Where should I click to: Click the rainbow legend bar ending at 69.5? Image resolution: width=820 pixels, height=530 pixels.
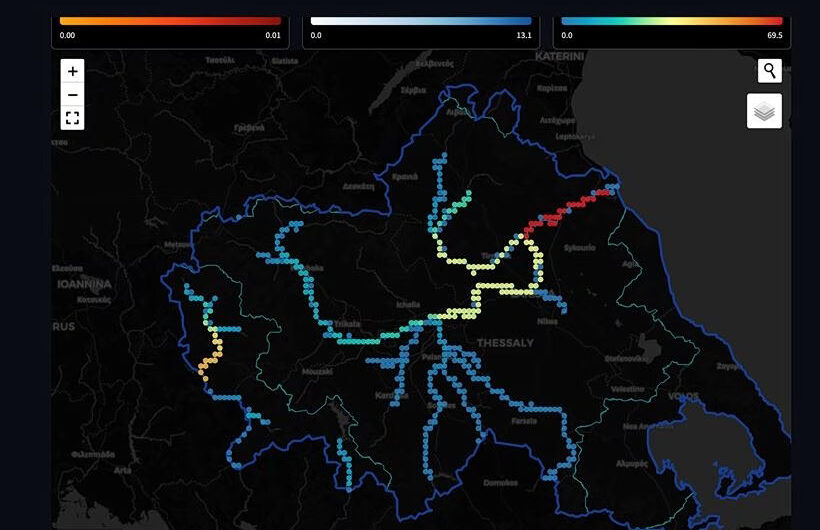[x=672, y=20]
